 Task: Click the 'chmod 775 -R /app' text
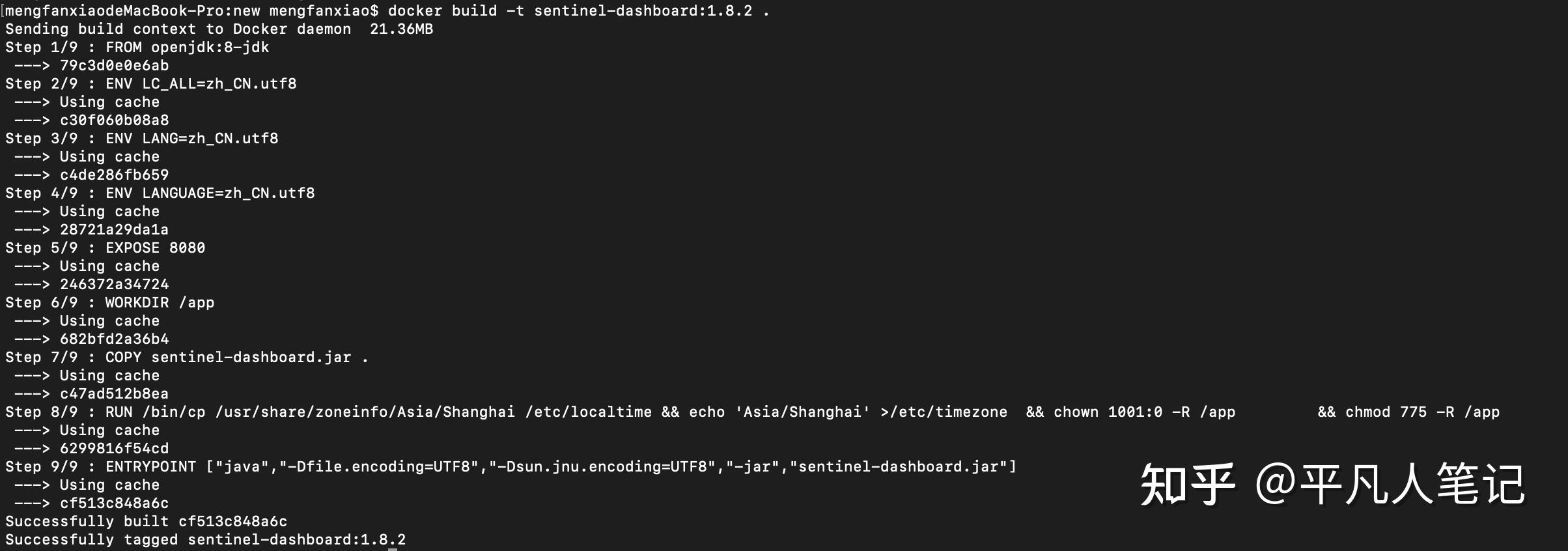1423,412
